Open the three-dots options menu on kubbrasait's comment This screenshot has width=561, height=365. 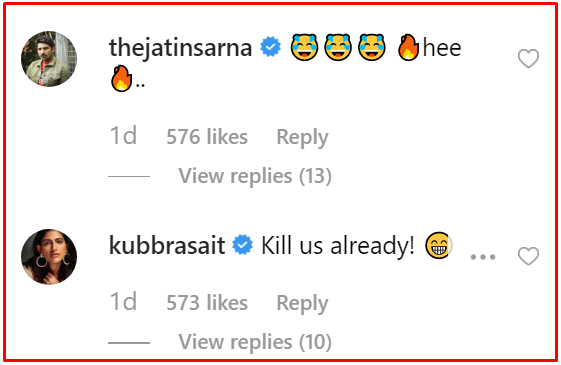(x=483, y=257)
